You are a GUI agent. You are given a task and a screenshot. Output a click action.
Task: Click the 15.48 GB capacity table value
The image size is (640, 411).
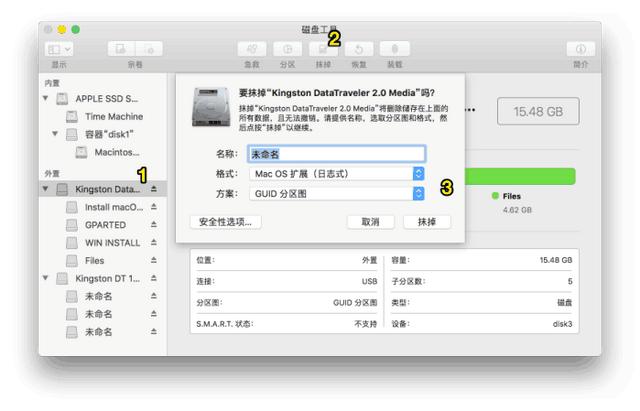tap(556, 260)
